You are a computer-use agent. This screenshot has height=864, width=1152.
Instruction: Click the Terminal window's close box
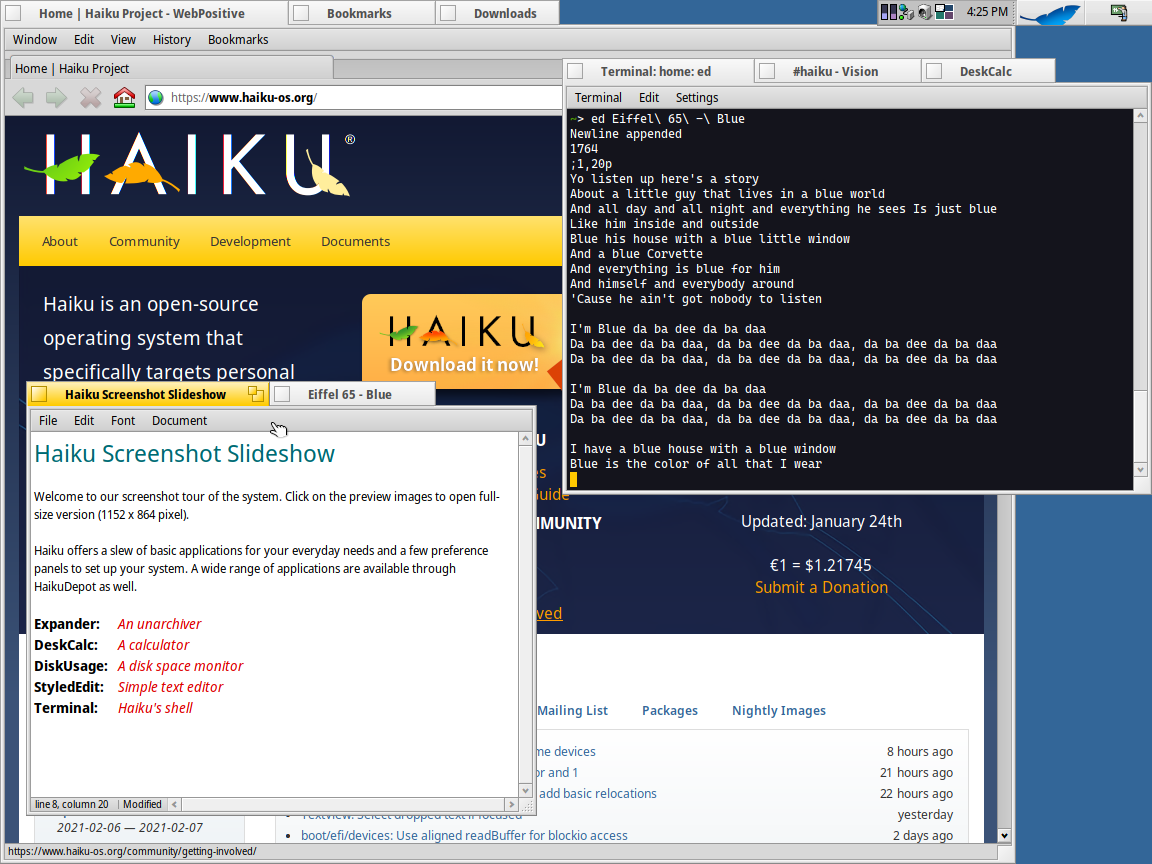pos(576,71)
